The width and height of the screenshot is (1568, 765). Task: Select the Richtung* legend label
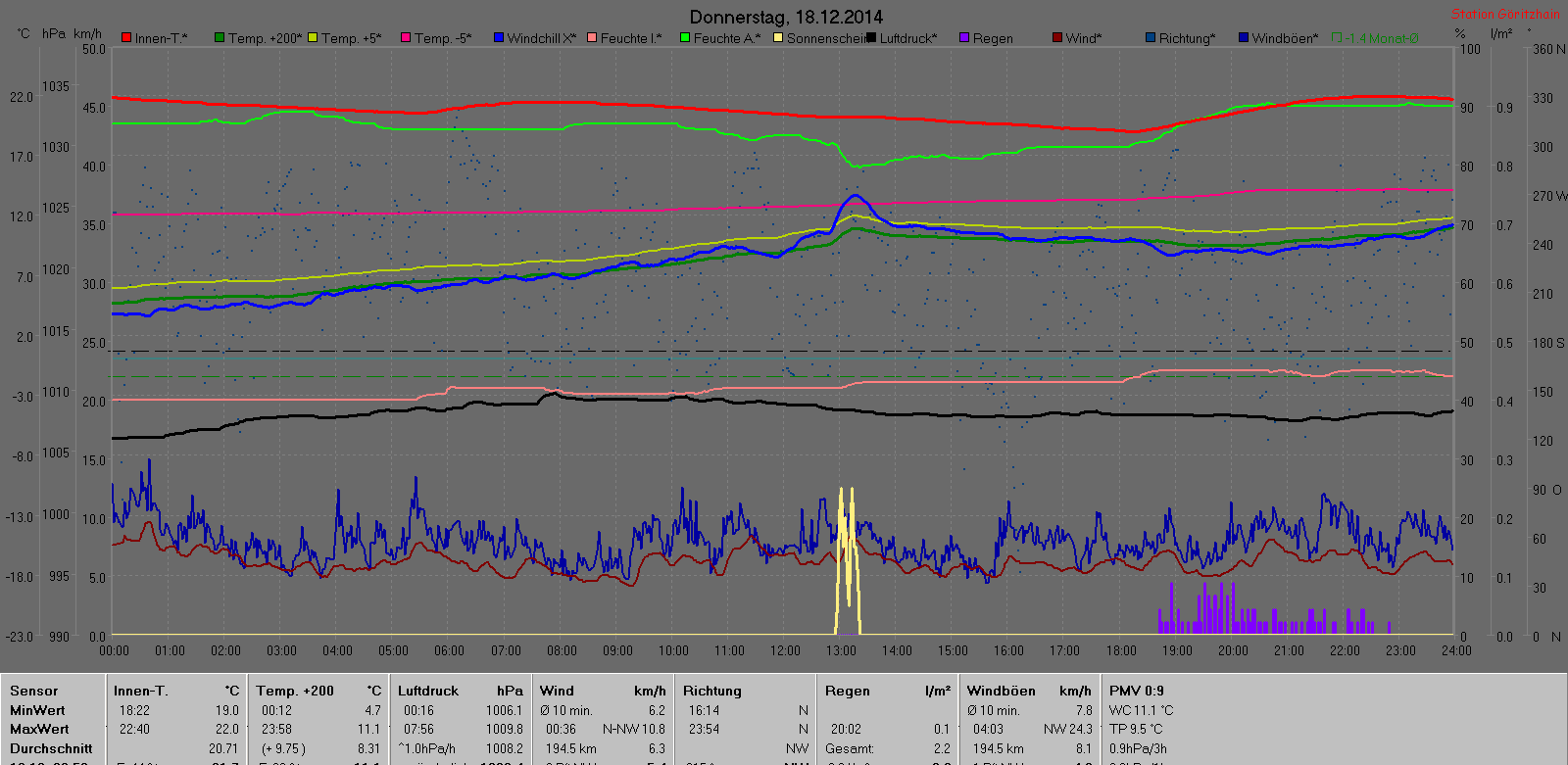(1187, 38)
